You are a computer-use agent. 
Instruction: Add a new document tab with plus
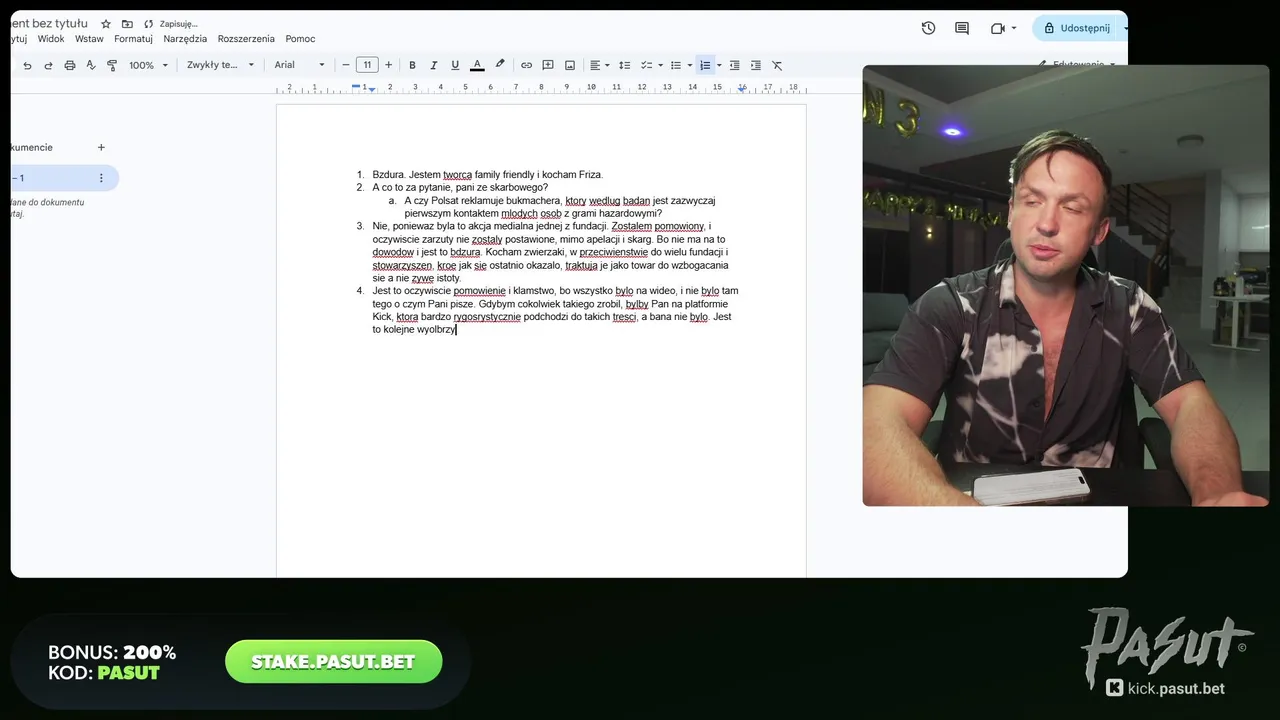(x=101, y=147)
